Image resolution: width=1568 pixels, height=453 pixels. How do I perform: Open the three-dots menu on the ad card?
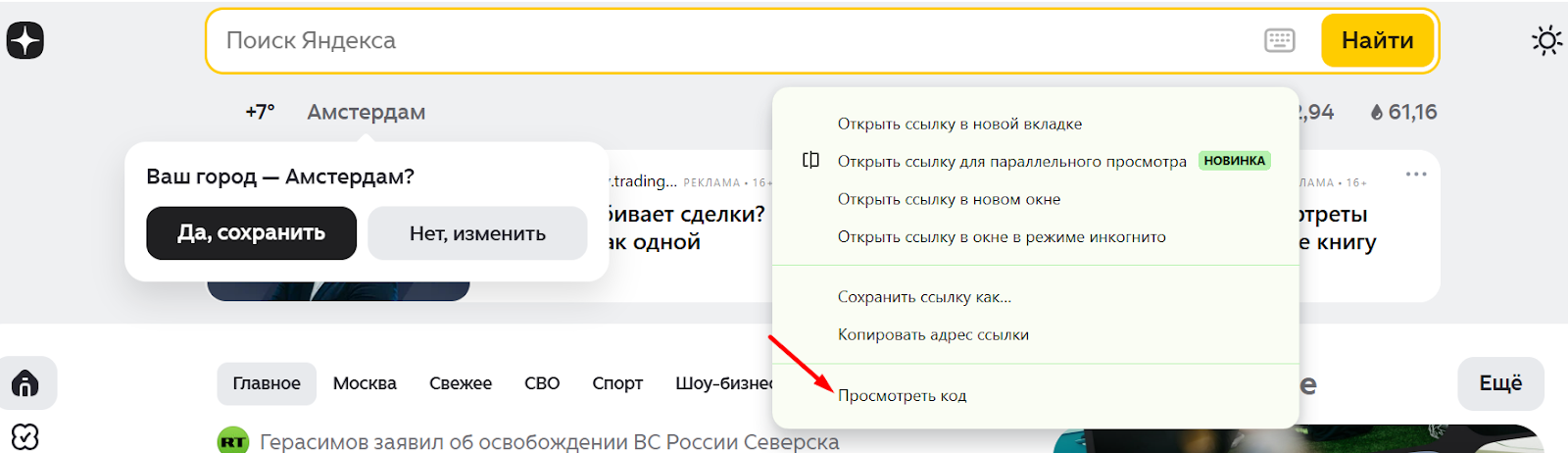(x=1416, y=175)
